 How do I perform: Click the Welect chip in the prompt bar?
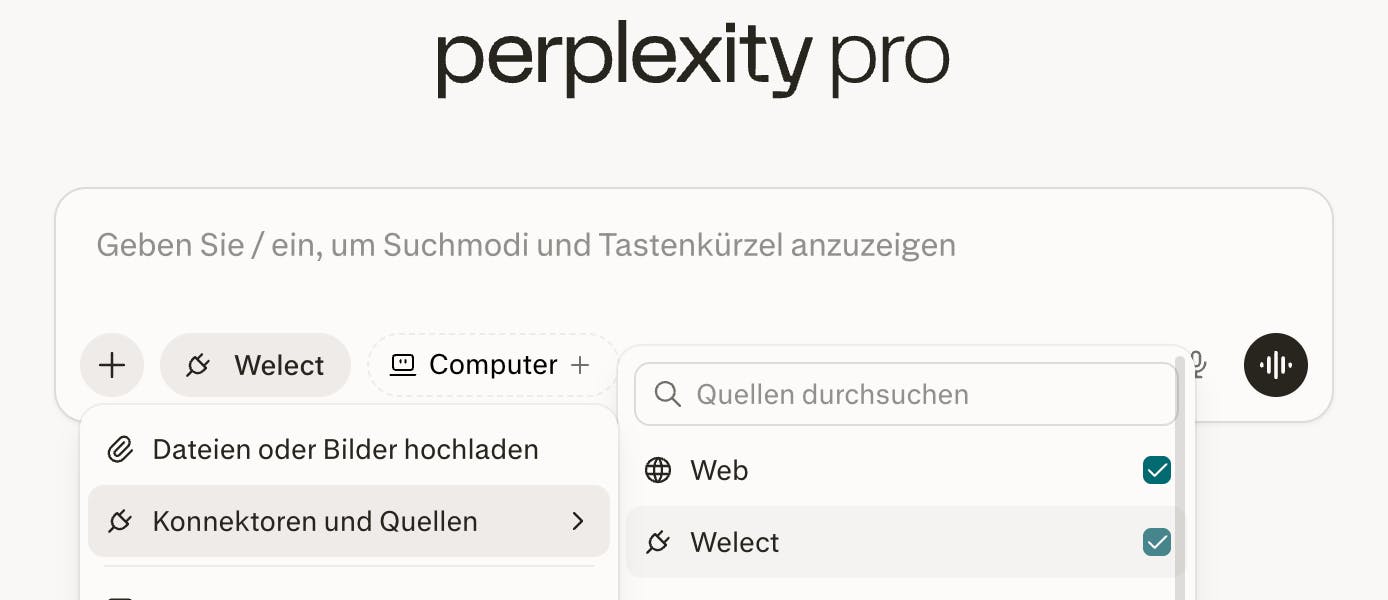255,365
